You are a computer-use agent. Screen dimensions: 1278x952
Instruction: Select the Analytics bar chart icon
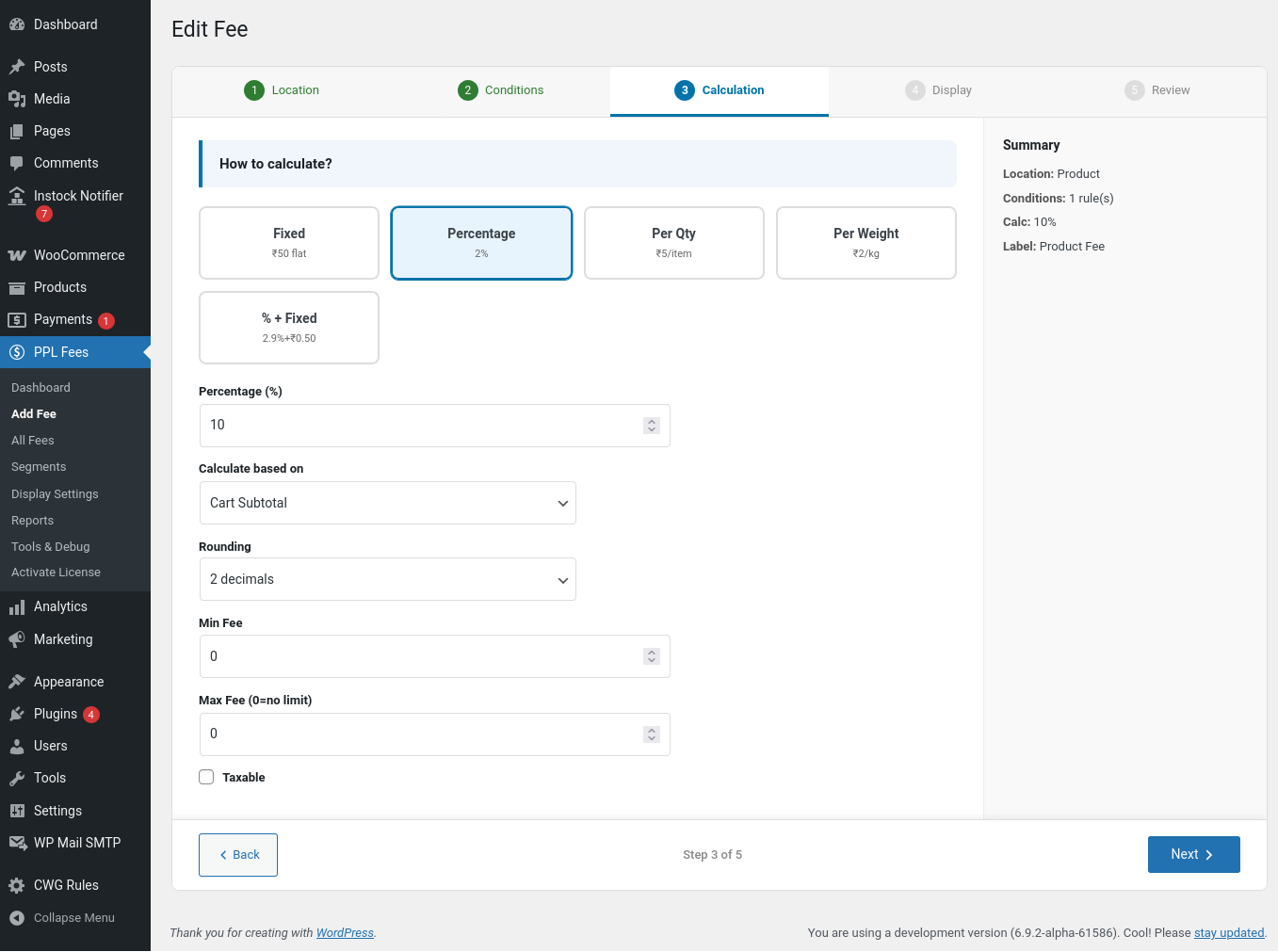pos(17,607)
